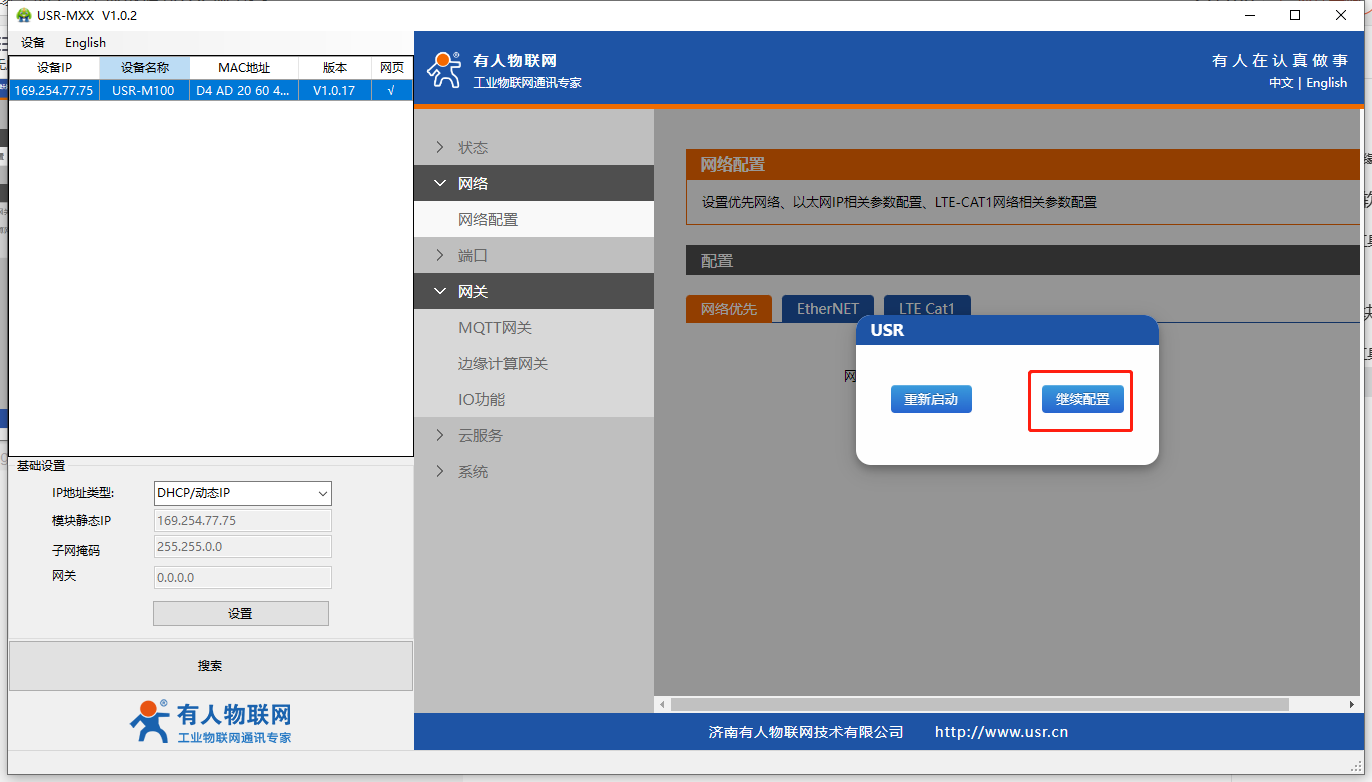Viewport: 1372px width, 782px height.
Task: Click the V1.0.17 version cell
Action: pyautogui.click(x=334, y=90)
